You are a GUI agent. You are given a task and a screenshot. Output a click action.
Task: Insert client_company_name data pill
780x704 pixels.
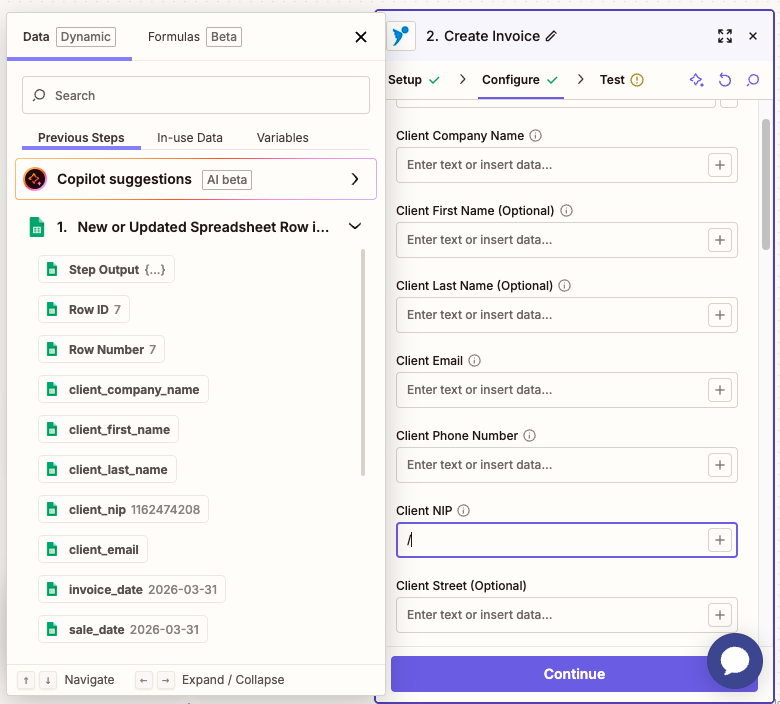click(x=123, y=390)
